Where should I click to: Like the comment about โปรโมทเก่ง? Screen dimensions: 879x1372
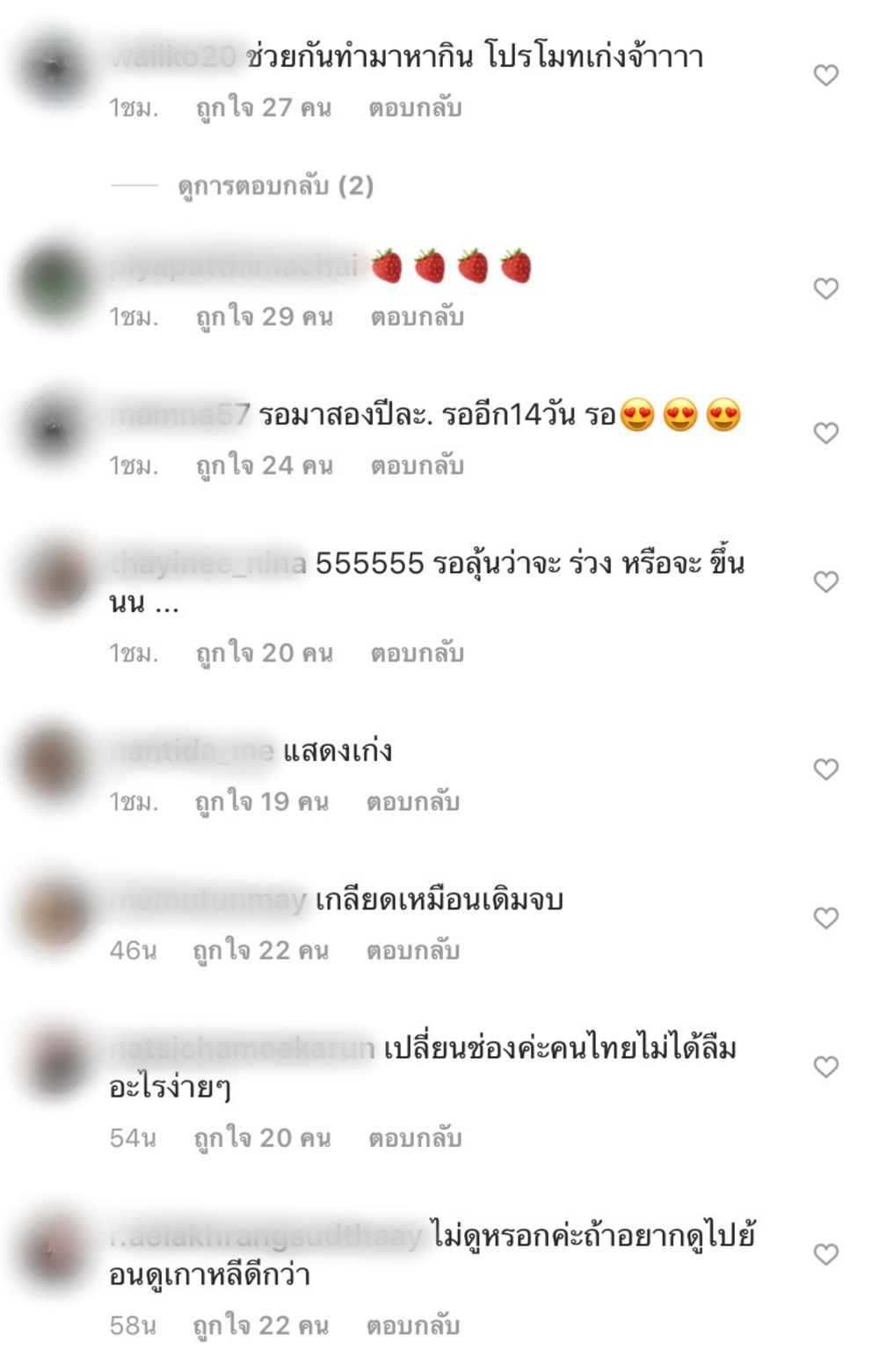[825, 76]
